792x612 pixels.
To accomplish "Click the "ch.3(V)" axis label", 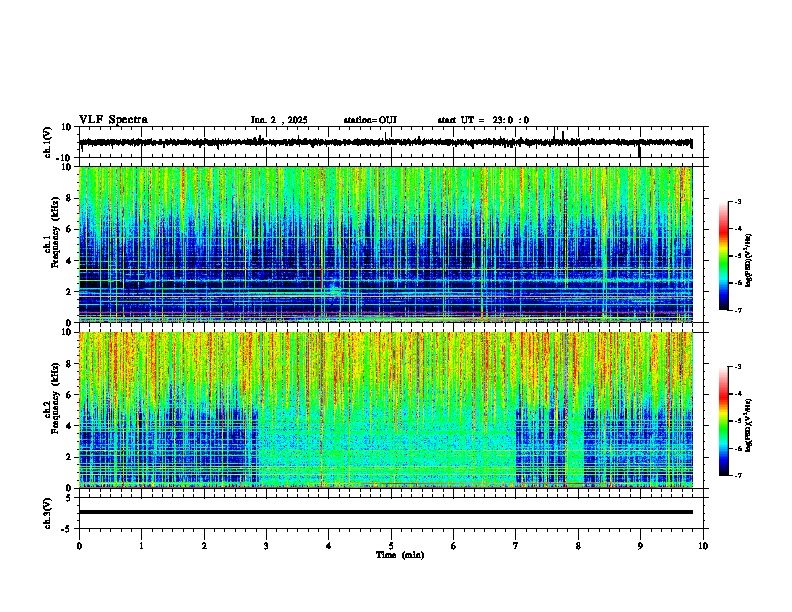I will coord(48,513).
